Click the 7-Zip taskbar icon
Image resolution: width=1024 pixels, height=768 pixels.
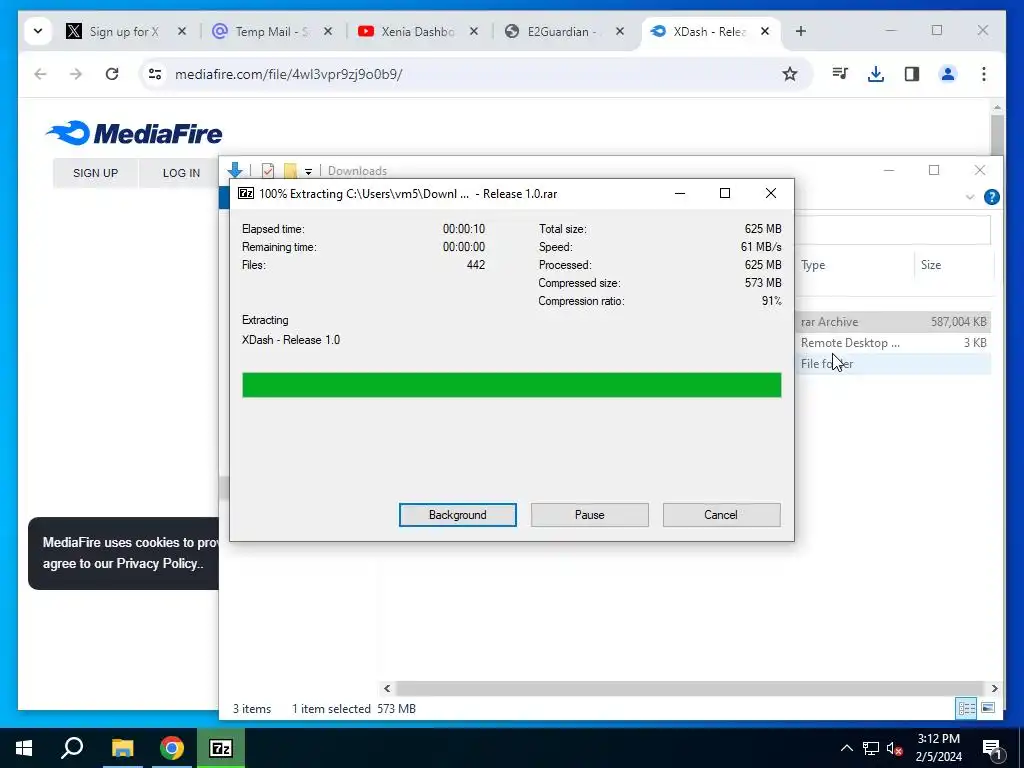pos(221,748)
